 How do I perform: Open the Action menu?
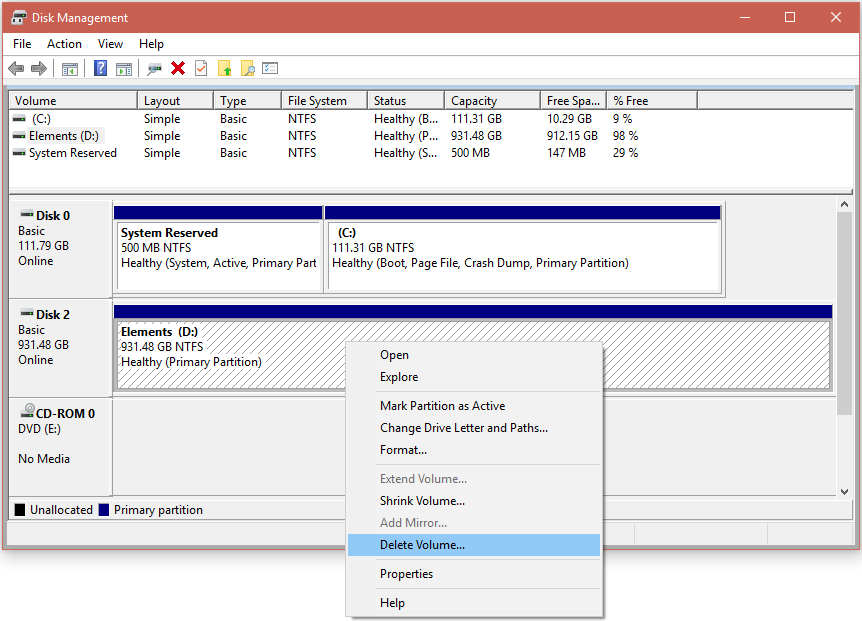pyautogui.click(x=64, y=44)
